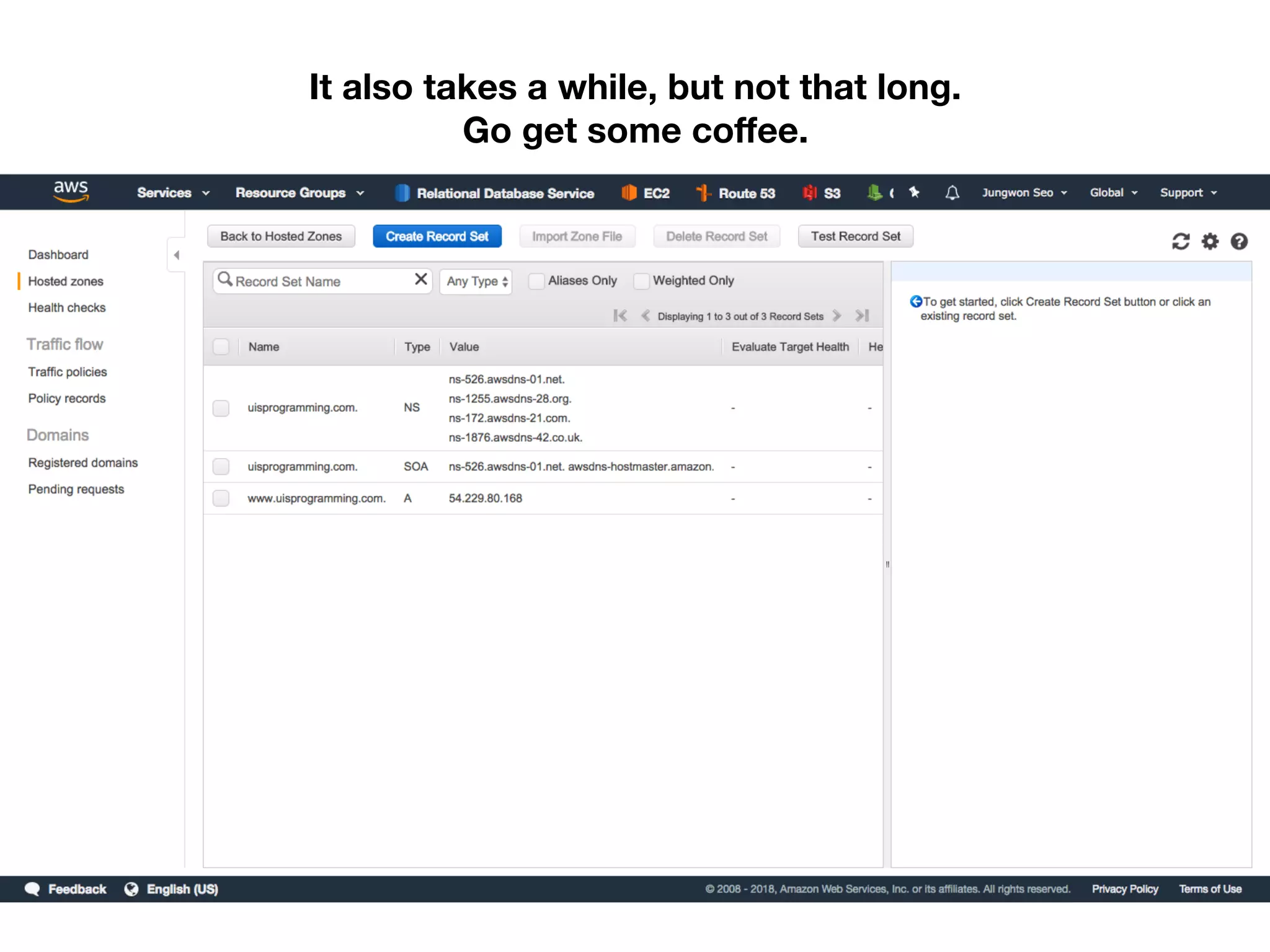Viewport: 1270px width, 952px height.
Task: Select the www.uisprogramming.com A record checkbox
Action: pyautogui.click(x=221, y=498)
